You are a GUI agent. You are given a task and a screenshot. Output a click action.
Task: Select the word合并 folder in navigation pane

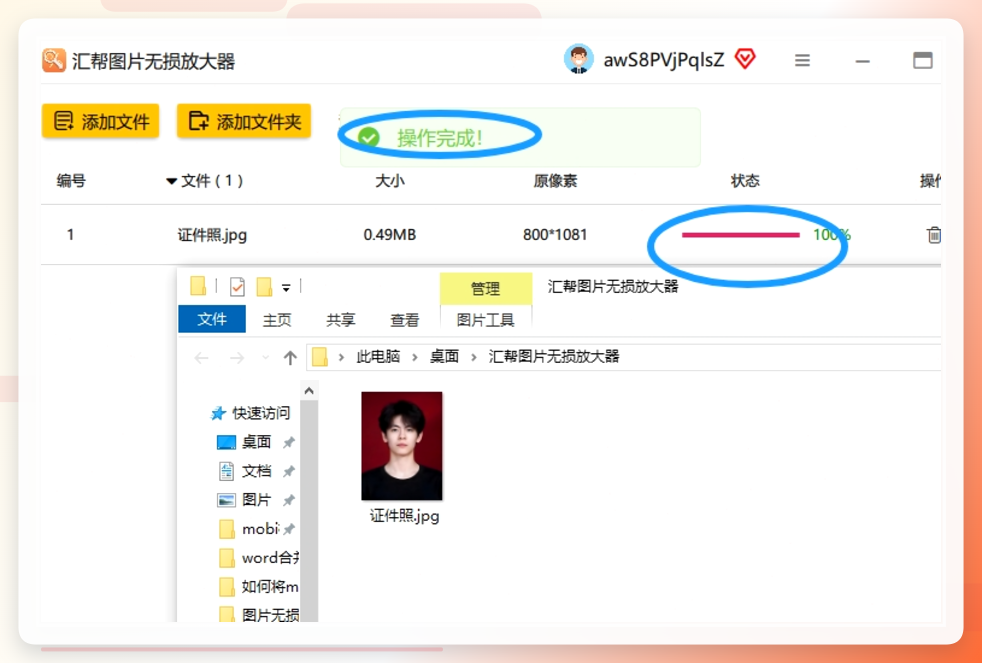pyautogui.click(x=270, y=558)
